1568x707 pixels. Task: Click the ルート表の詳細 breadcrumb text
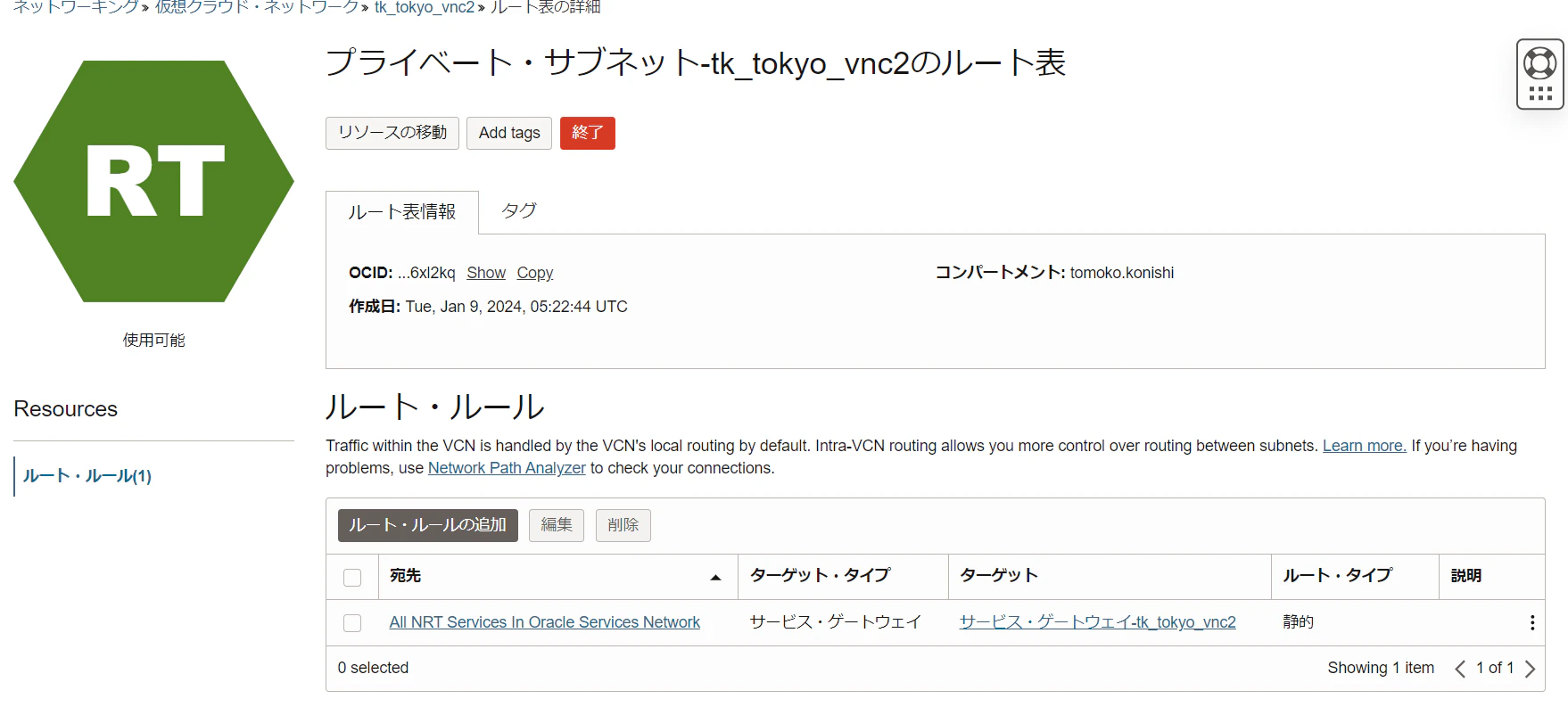[546, 7]
